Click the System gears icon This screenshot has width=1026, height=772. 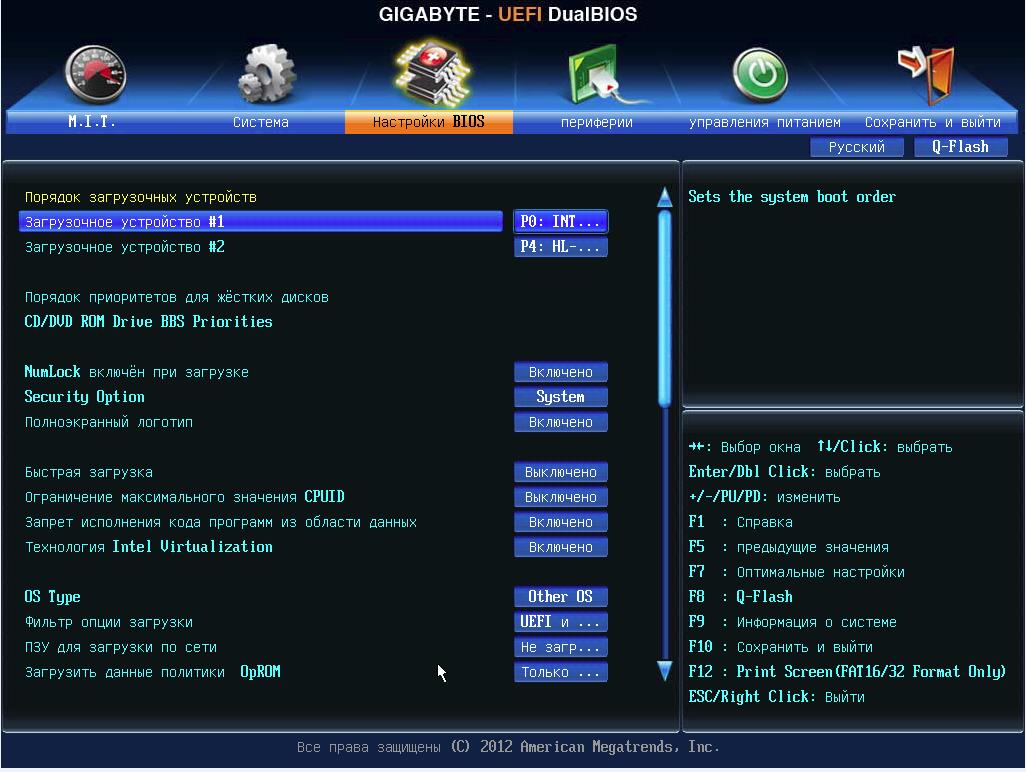[267, 74]
